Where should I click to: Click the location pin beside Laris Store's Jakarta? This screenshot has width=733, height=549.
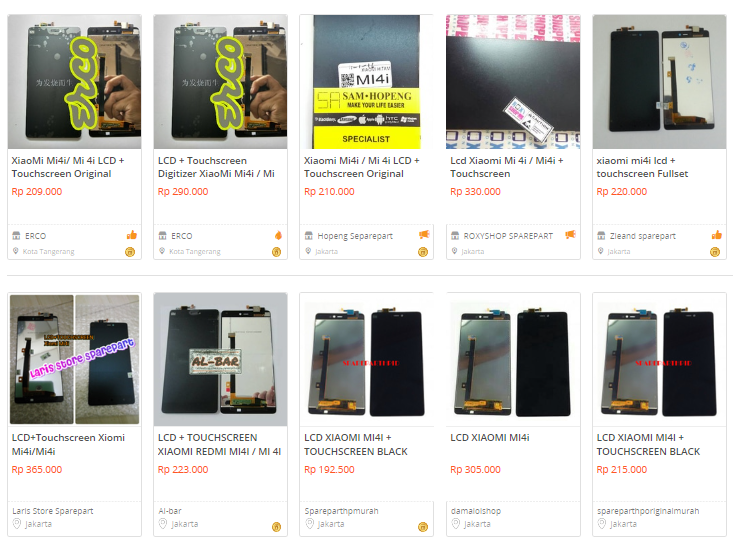pyautogui.click(x=17, y=524)
